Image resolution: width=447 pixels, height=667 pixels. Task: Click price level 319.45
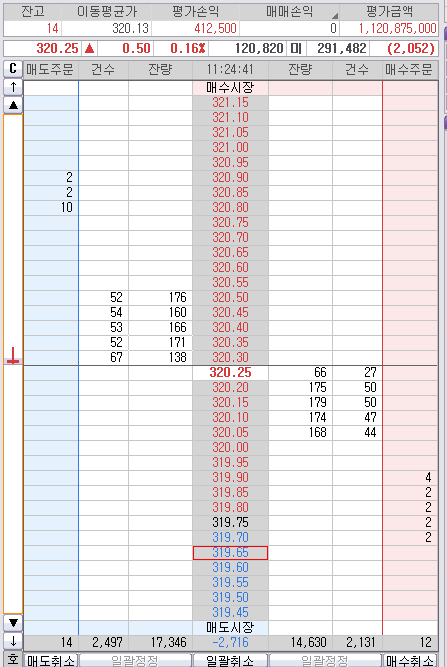(230, 613)
